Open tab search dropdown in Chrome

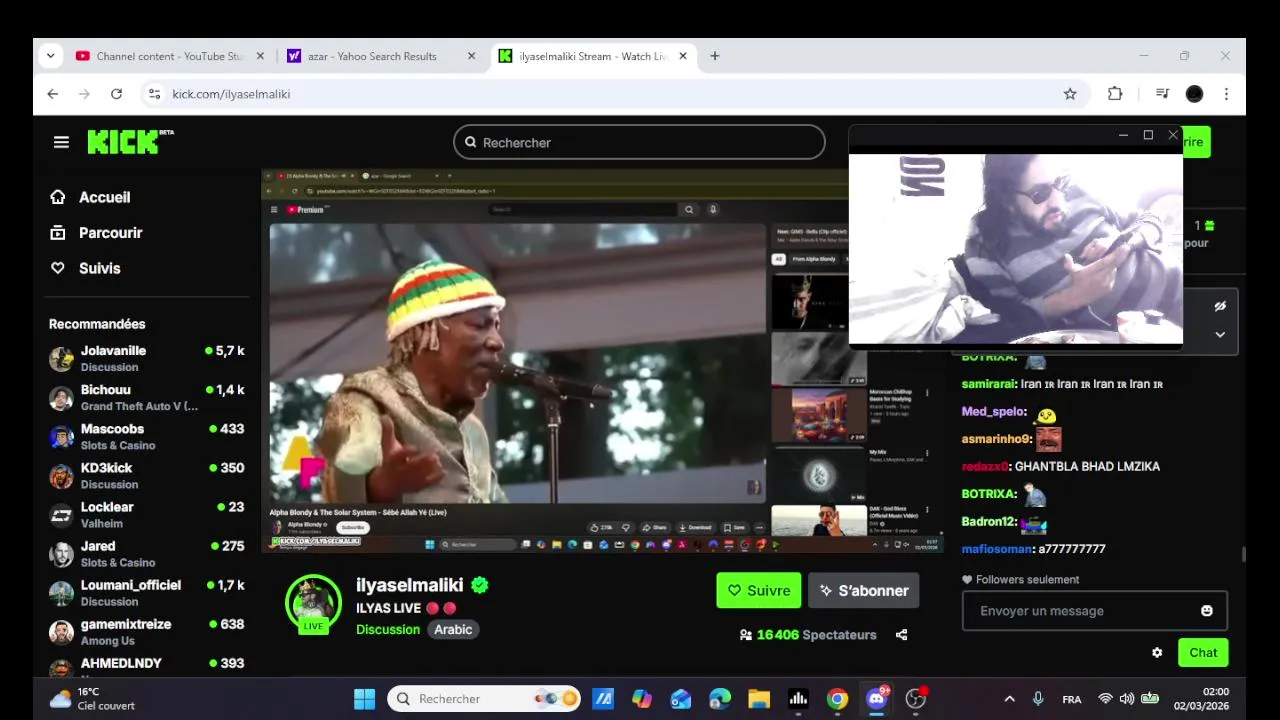click(x=50, y=56)
